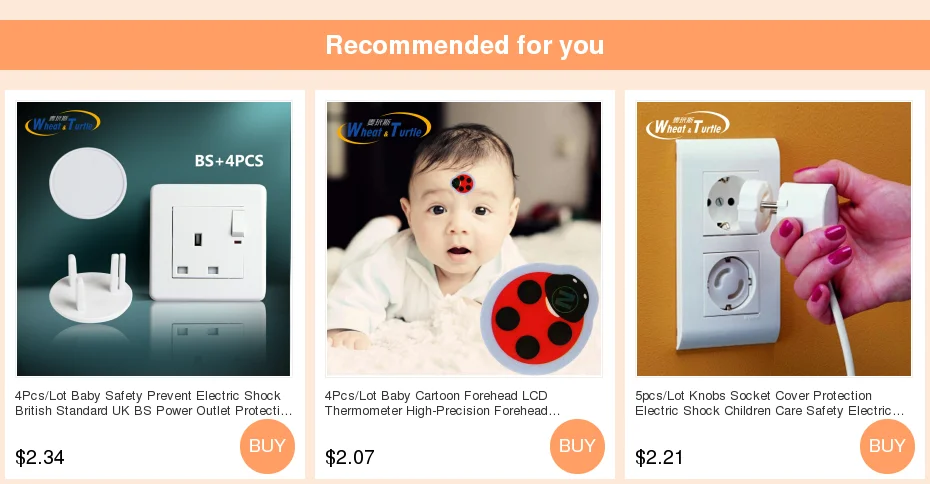This screenshot has width=930, height=484.
Task: Click BUY button for $2.07 forehead thermometer
Action: (577, 446)
